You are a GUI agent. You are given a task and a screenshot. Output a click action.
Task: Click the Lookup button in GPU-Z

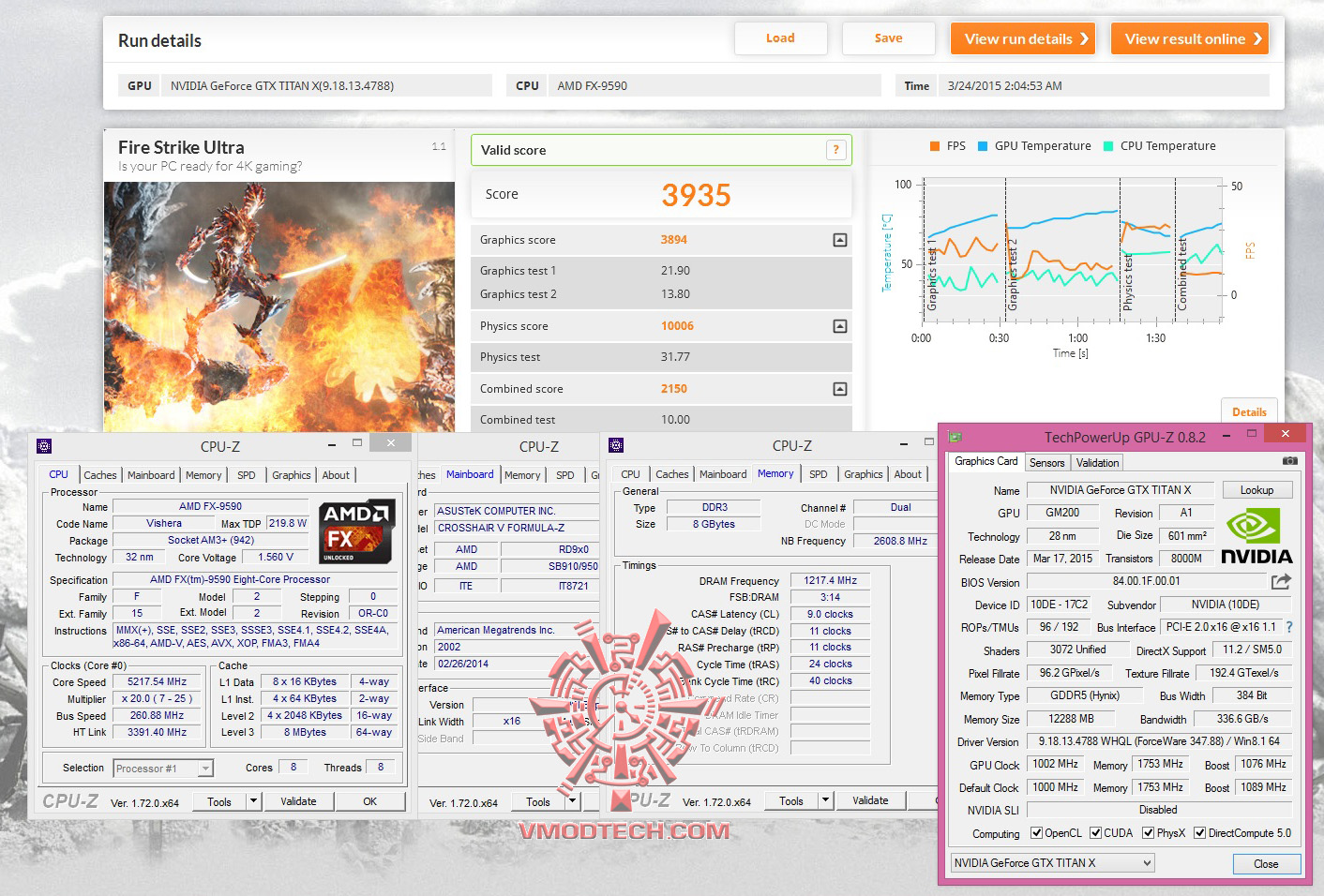(x=1256, y=490)
